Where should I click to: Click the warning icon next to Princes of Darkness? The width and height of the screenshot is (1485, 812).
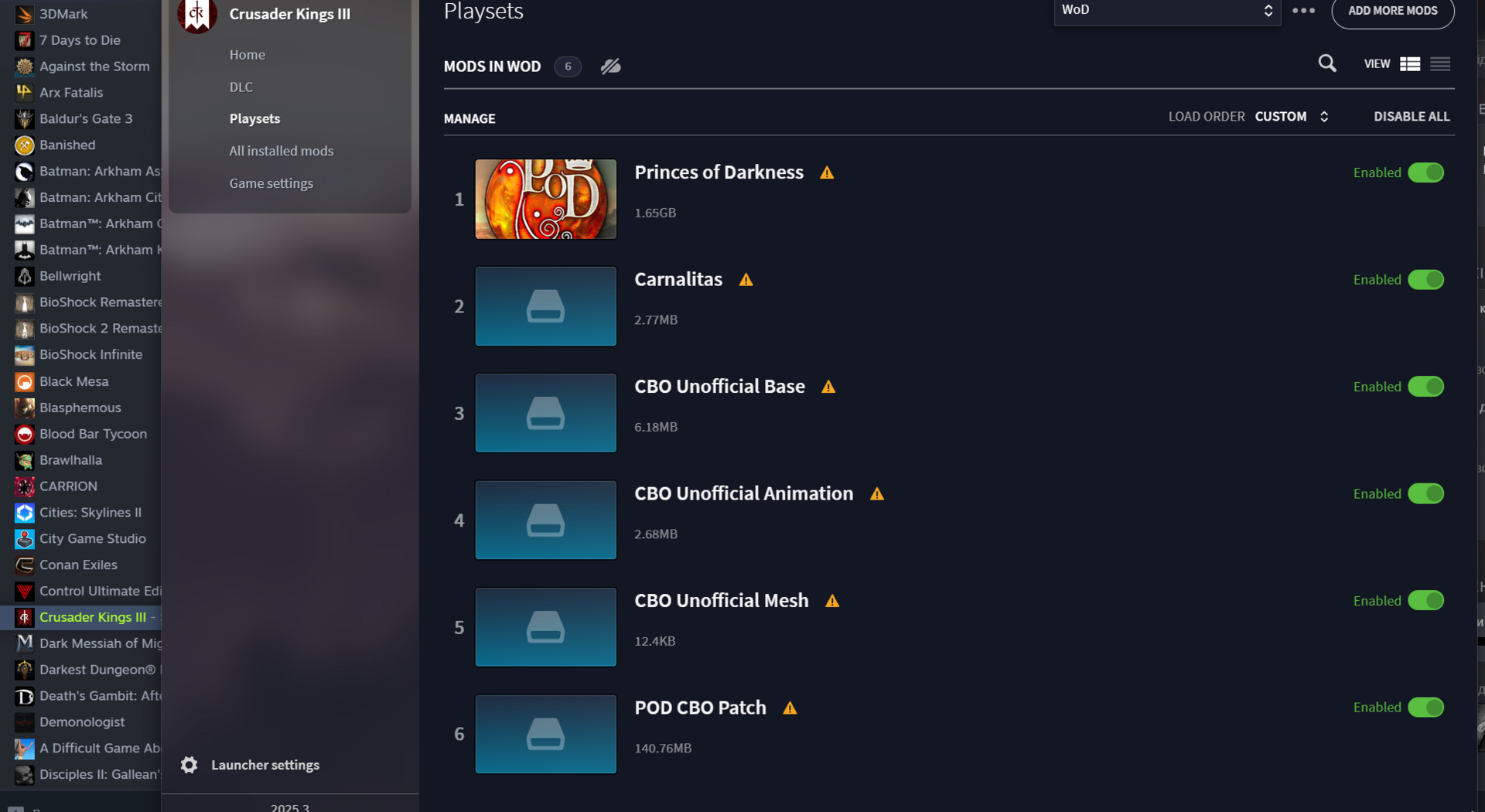827,172
